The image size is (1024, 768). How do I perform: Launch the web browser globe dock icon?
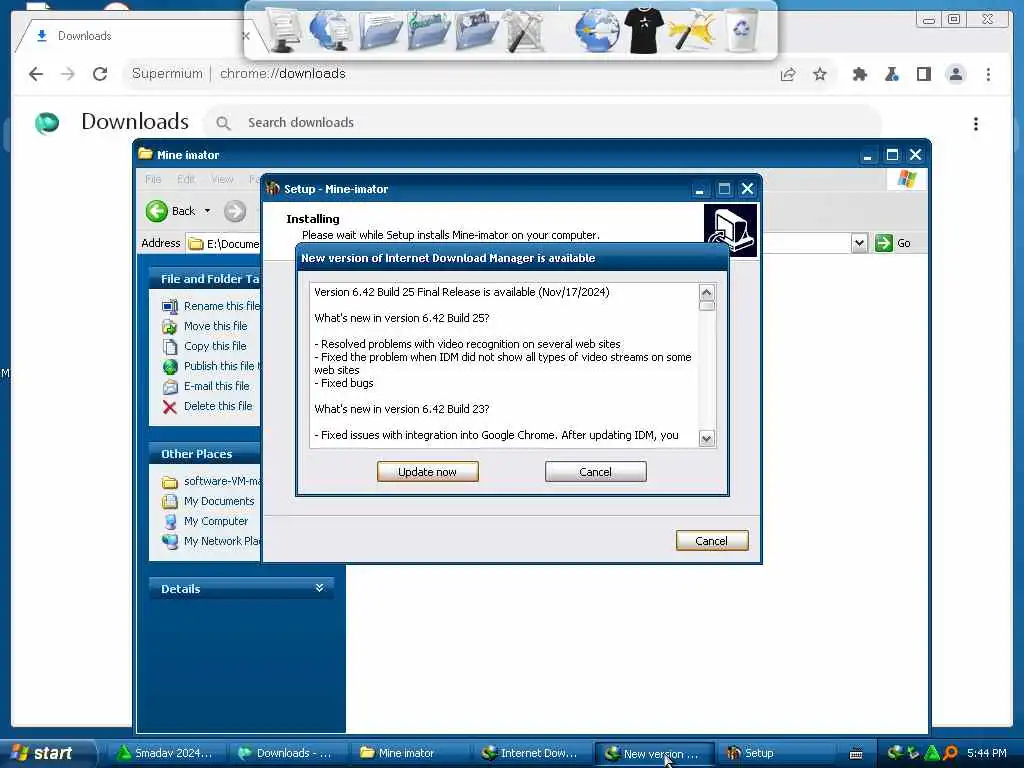tap(597, 30)
